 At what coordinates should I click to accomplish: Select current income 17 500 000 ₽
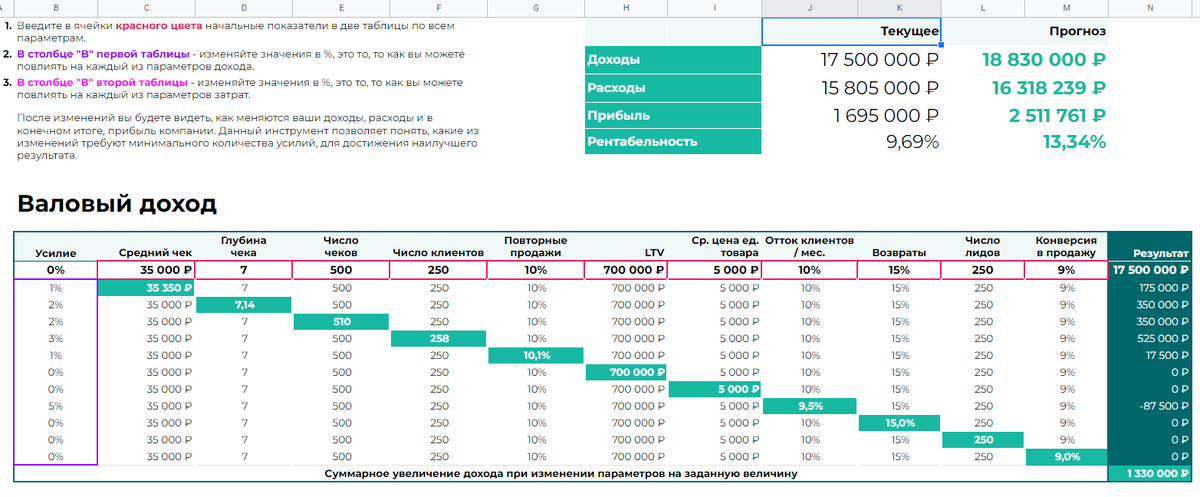(852, 59)
